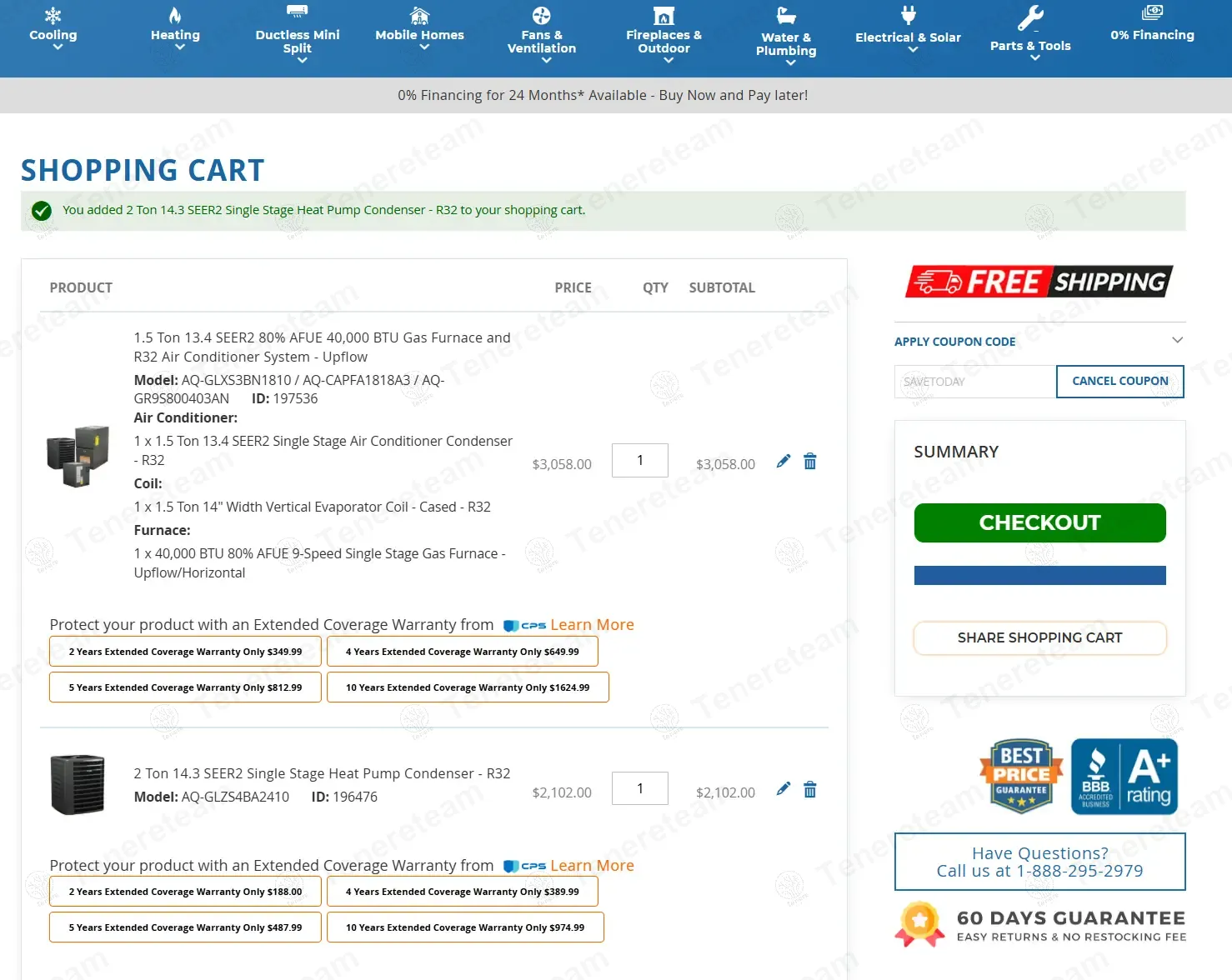Click the Free Shipping banner

click(x=1039, y=282)
